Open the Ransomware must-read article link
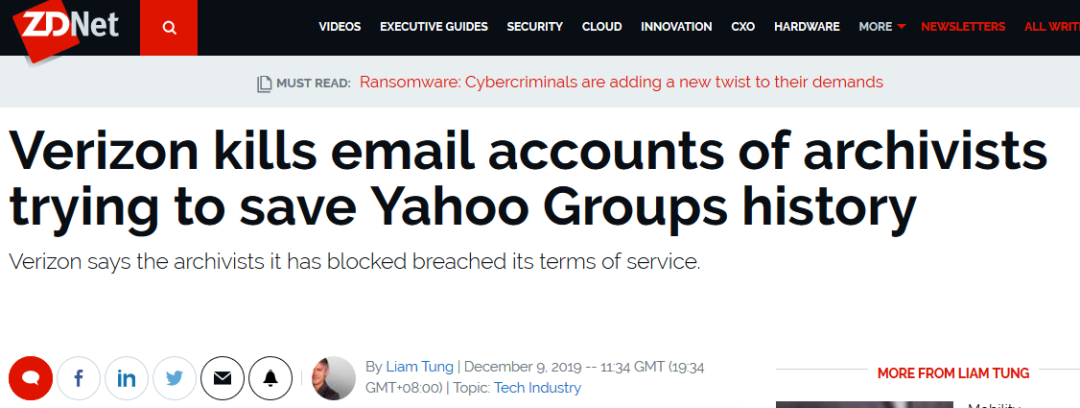1080x408 pixels. click(621, 82)
